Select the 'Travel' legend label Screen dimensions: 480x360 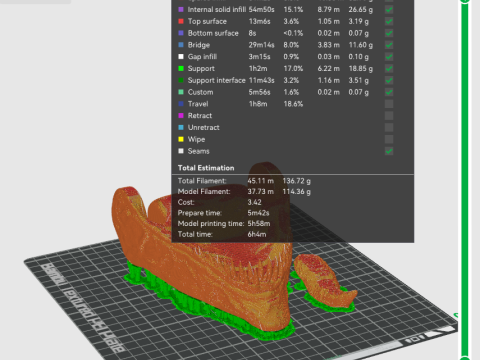[198, 104]
